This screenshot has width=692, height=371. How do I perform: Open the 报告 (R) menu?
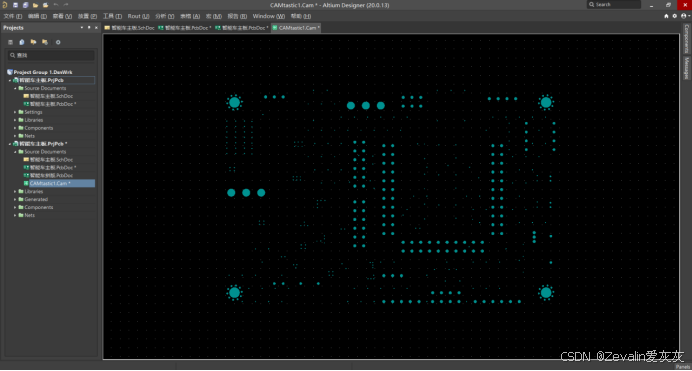pos(237,16)
